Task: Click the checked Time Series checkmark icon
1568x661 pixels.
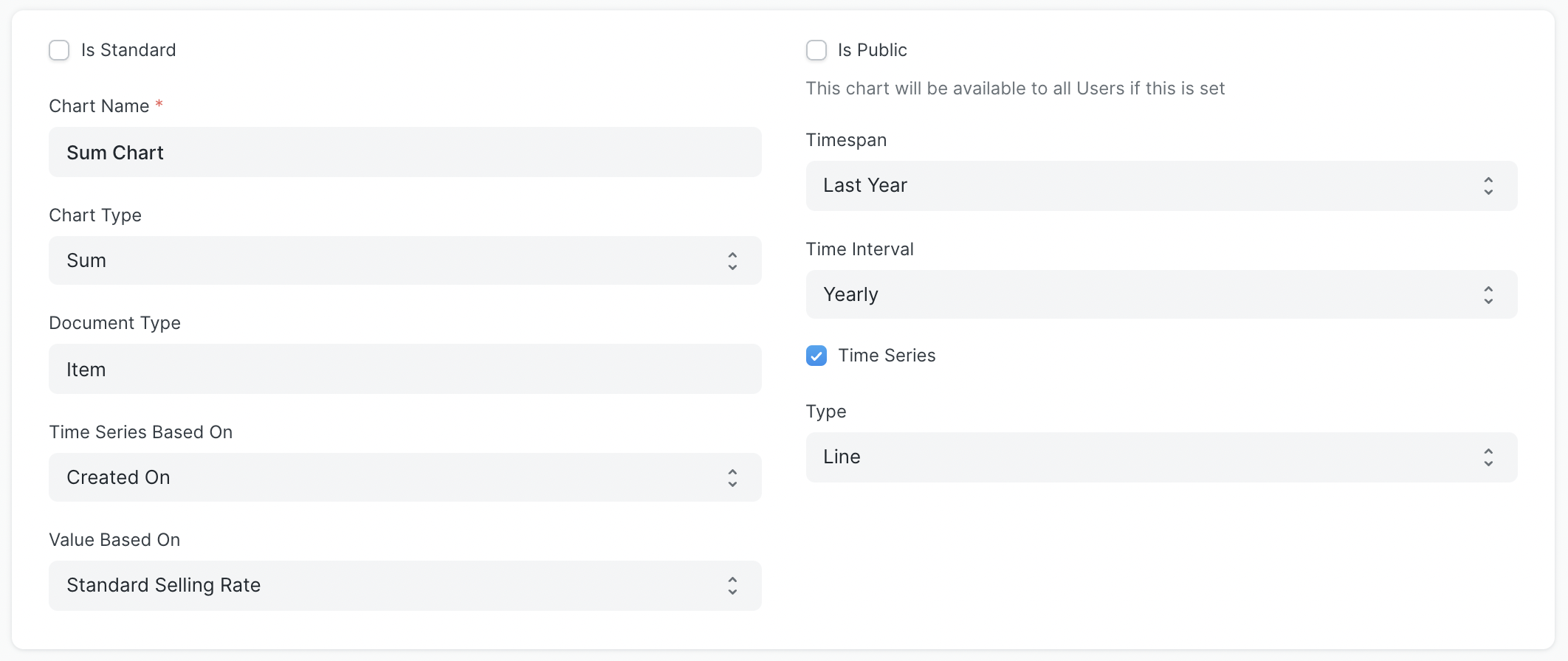Action: [x=816, y=356]
